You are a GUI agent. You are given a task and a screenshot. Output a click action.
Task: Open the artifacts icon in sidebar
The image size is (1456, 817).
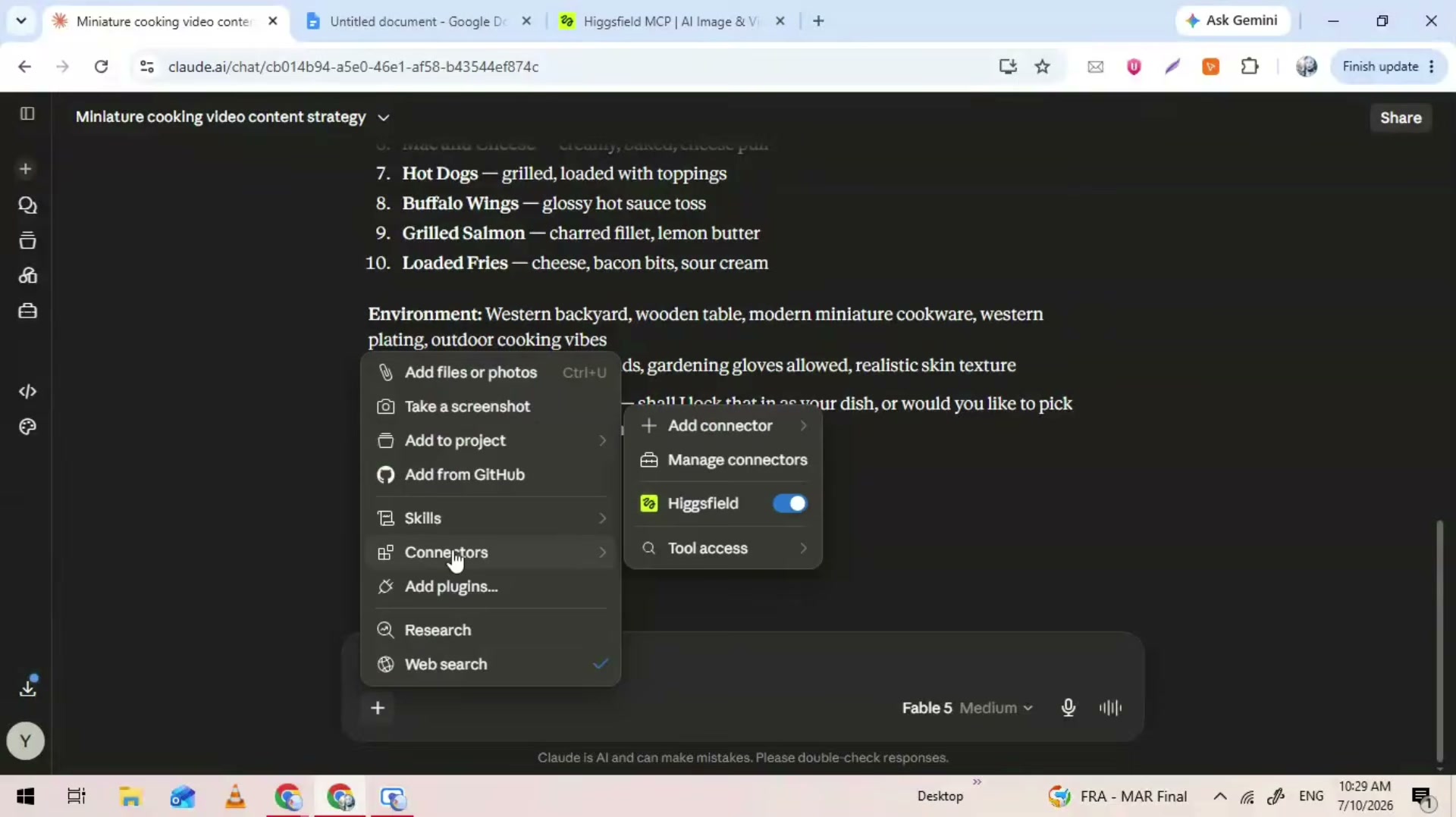pos(27,275)
